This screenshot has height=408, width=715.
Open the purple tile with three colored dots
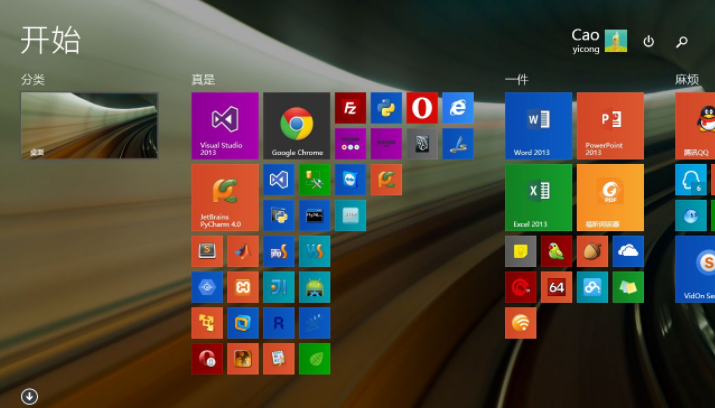(x=350, y=144)
